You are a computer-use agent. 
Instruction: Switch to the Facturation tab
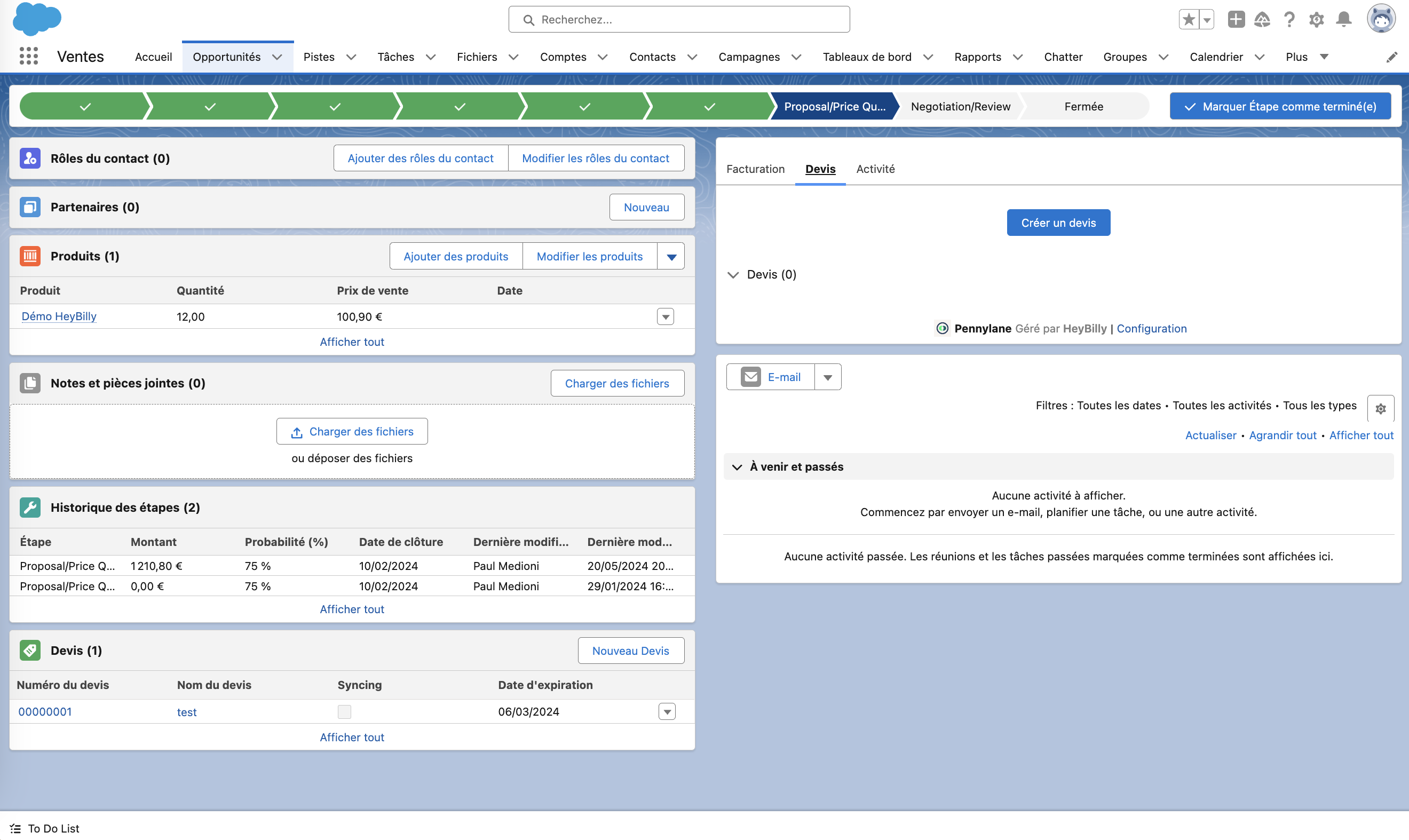point(755,169)
